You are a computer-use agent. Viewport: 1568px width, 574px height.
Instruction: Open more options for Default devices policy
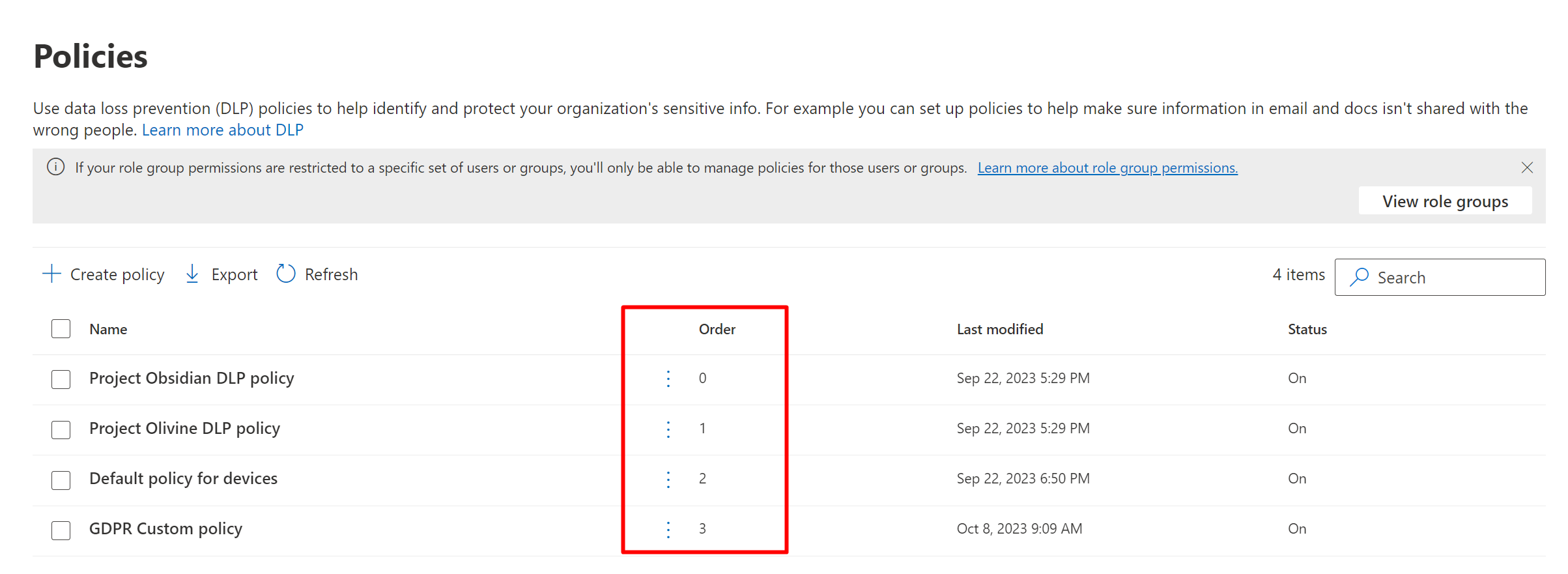668,479
